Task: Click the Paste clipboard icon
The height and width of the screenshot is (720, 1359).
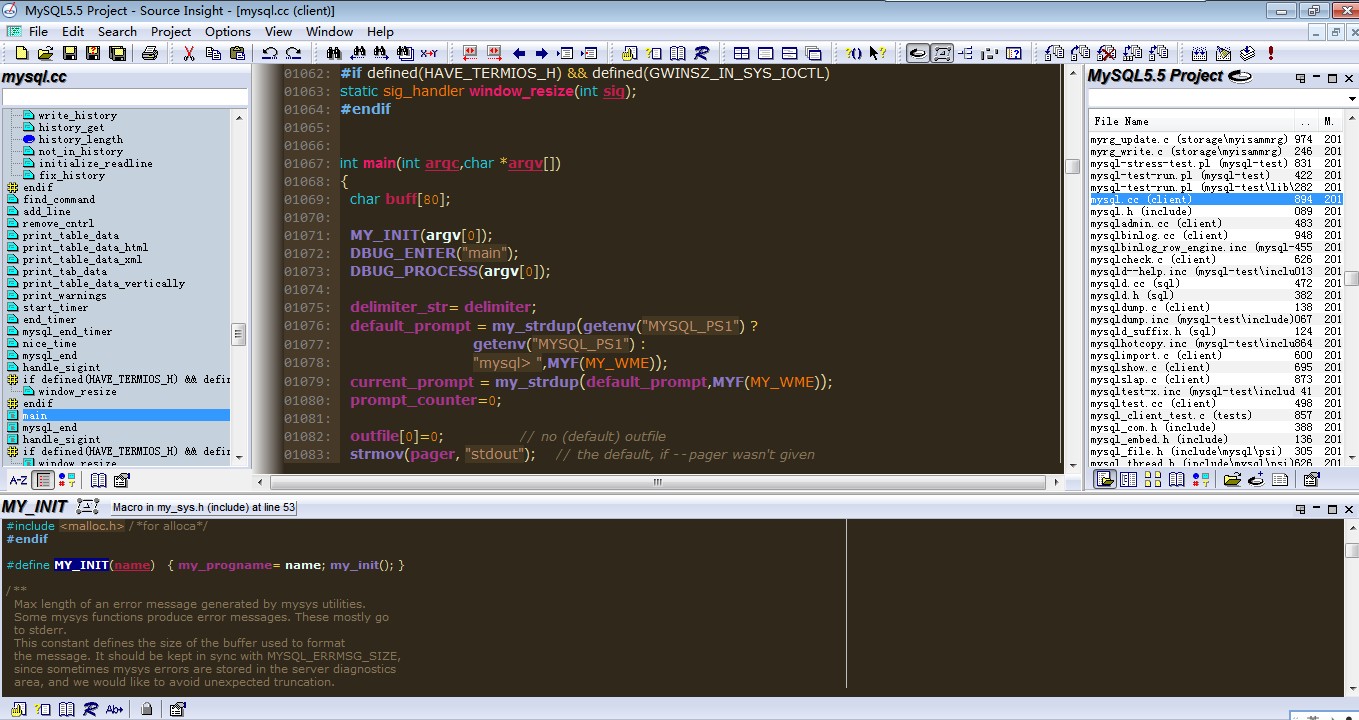Action: [x=237, y=53]
